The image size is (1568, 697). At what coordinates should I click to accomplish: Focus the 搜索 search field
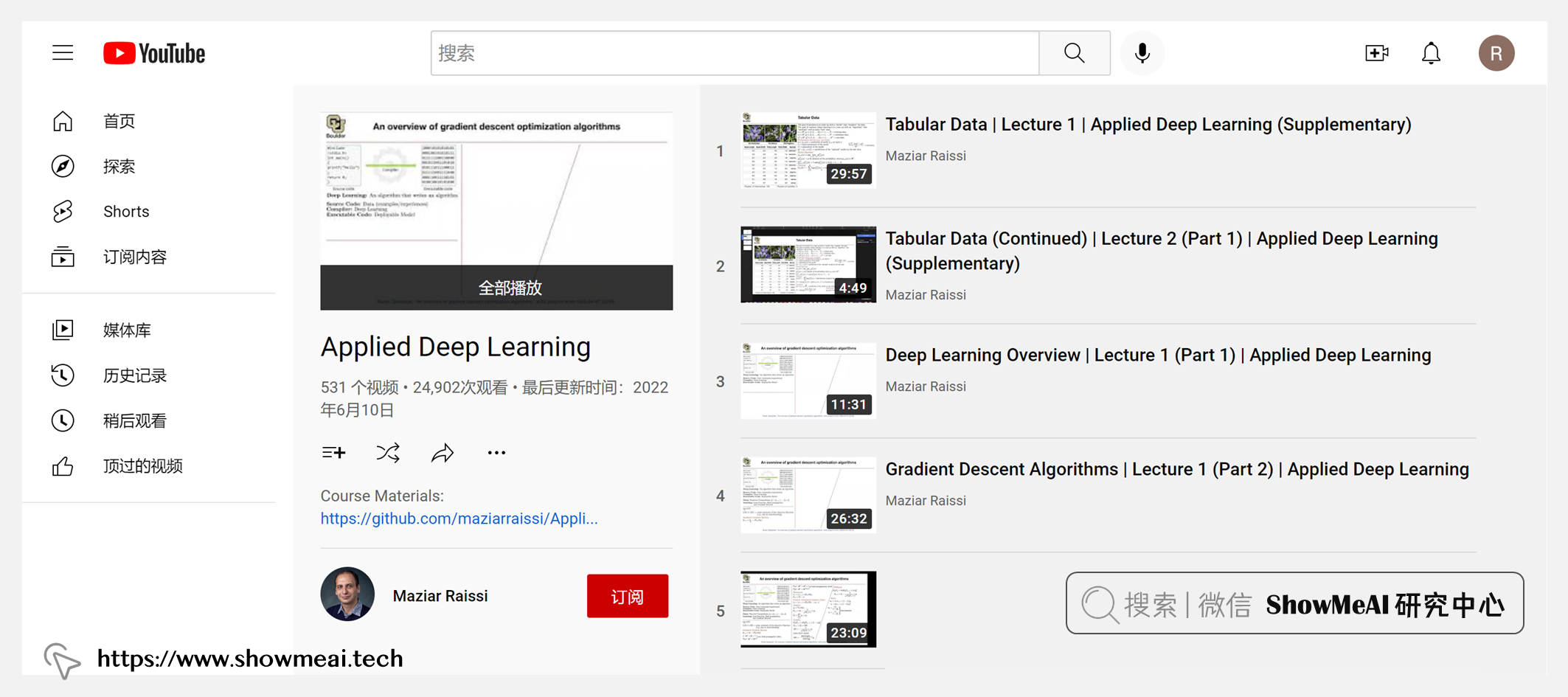tap(735, 53)
